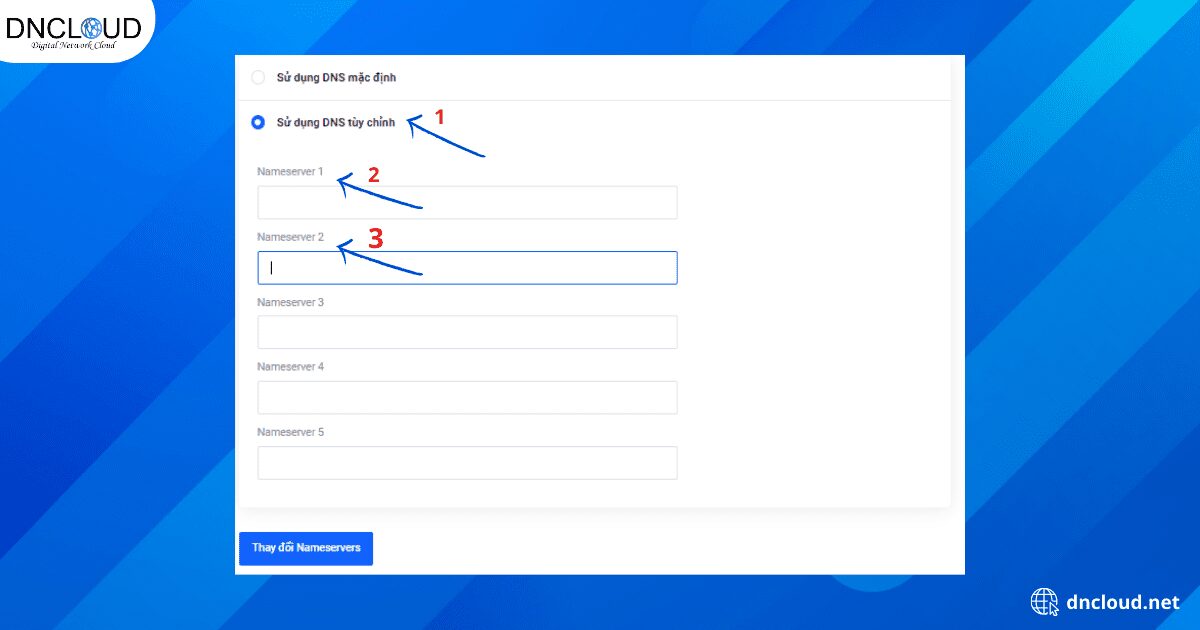Click inside the Nameserver 5 input field
The image size is (1200, 630).
(467, 462)
